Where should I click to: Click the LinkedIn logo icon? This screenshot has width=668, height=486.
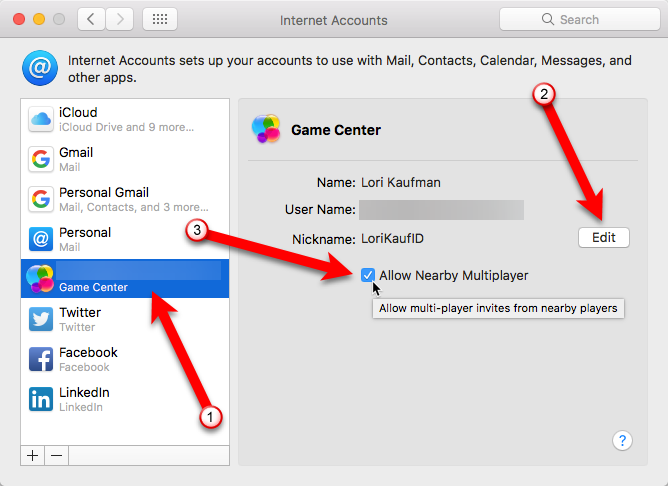coord(41,399)
